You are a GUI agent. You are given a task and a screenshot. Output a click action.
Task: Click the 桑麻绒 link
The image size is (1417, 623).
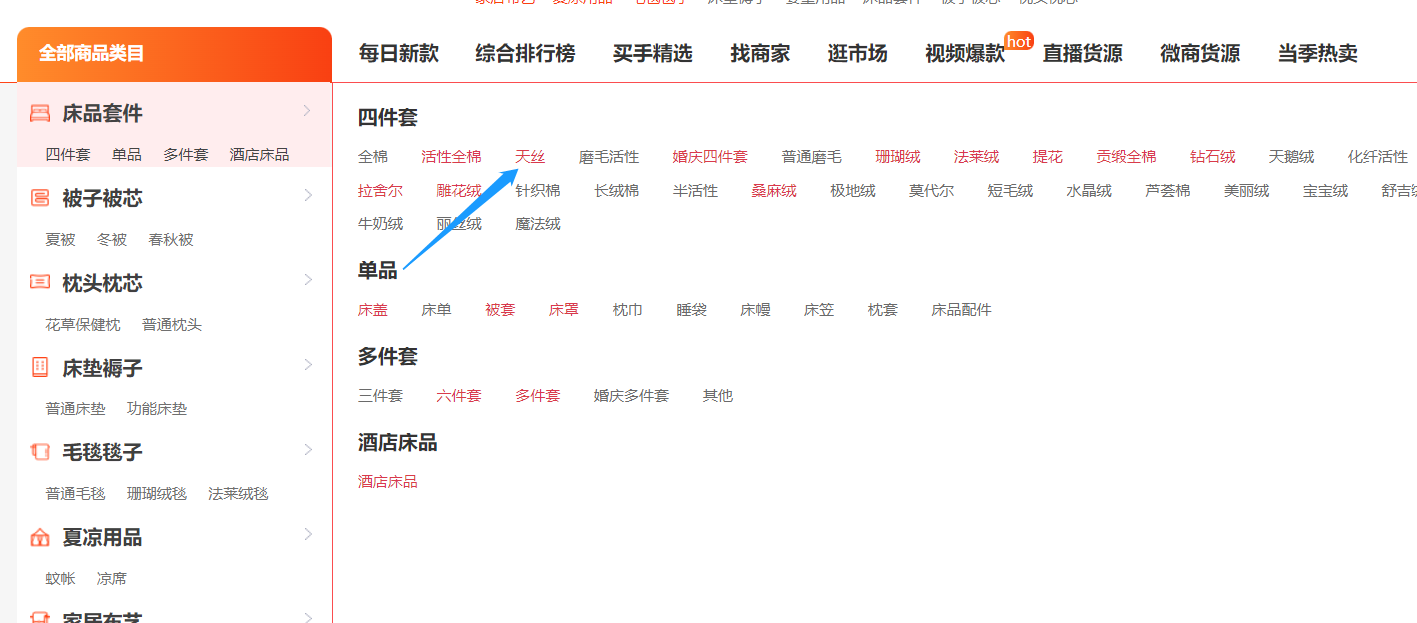point(774,191)
